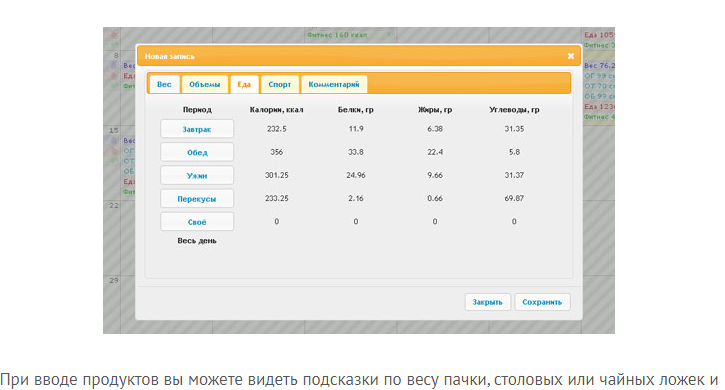
Task: Click the Своё period button
Action: [197, 222]
